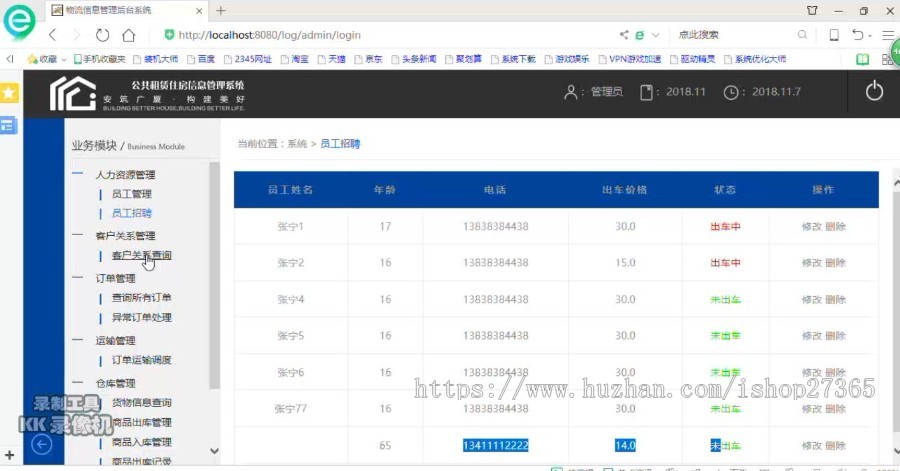Click the share icon in the address bar
900x471 pixels.
pos(623,35)
